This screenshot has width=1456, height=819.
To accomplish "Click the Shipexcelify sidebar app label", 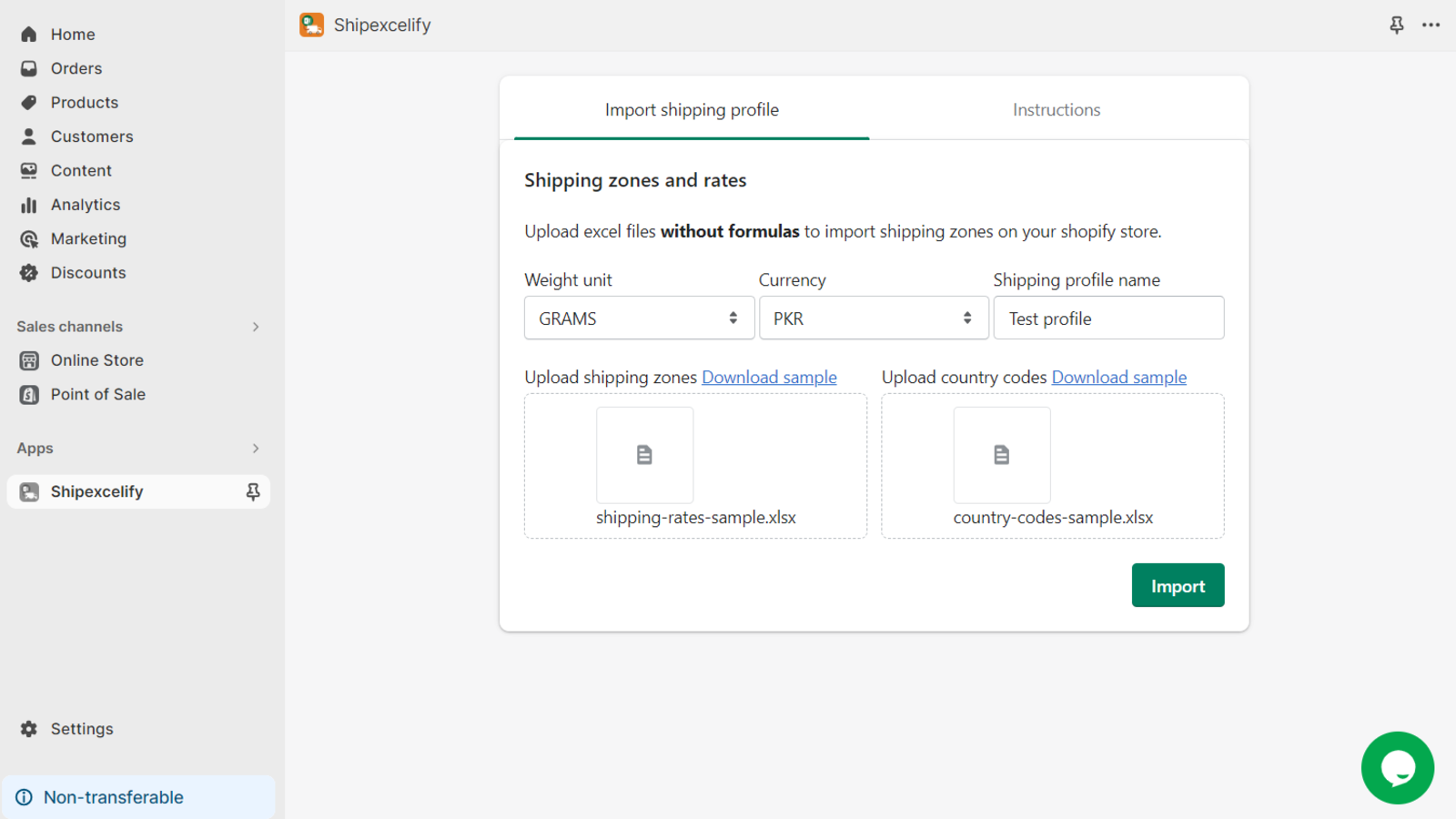I will pos(96,491).
